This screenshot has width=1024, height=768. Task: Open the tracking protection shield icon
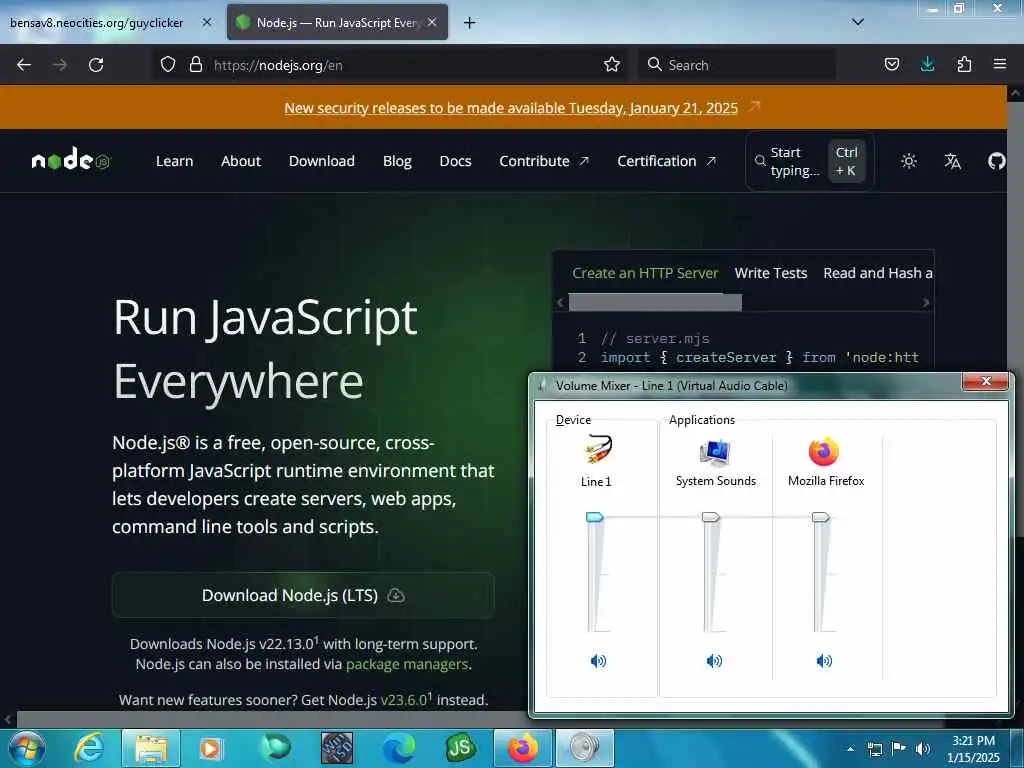pyautogui.click(x=168, y=65)
